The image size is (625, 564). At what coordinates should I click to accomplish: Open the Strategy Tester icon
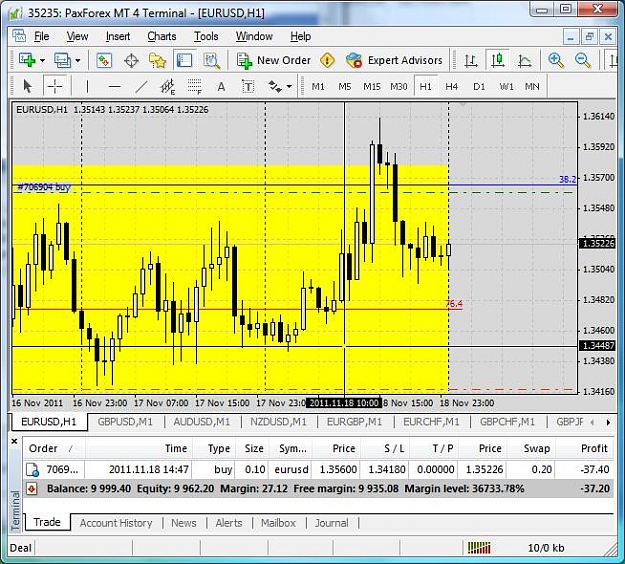click(211, 61)
